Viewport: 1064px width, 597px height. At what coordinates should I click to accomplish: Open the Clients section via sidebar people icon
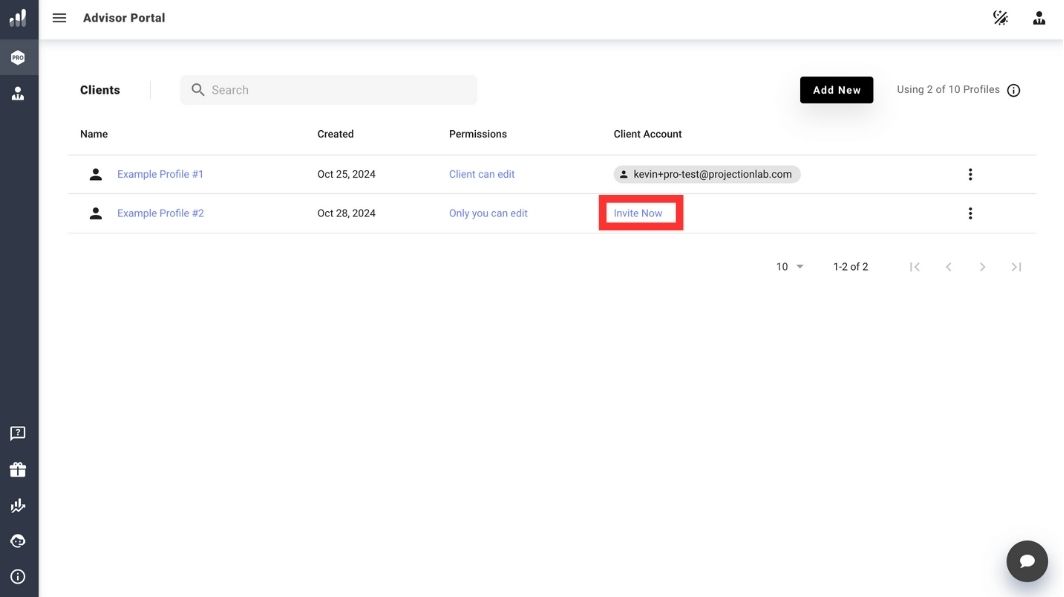tap(17, 92)
